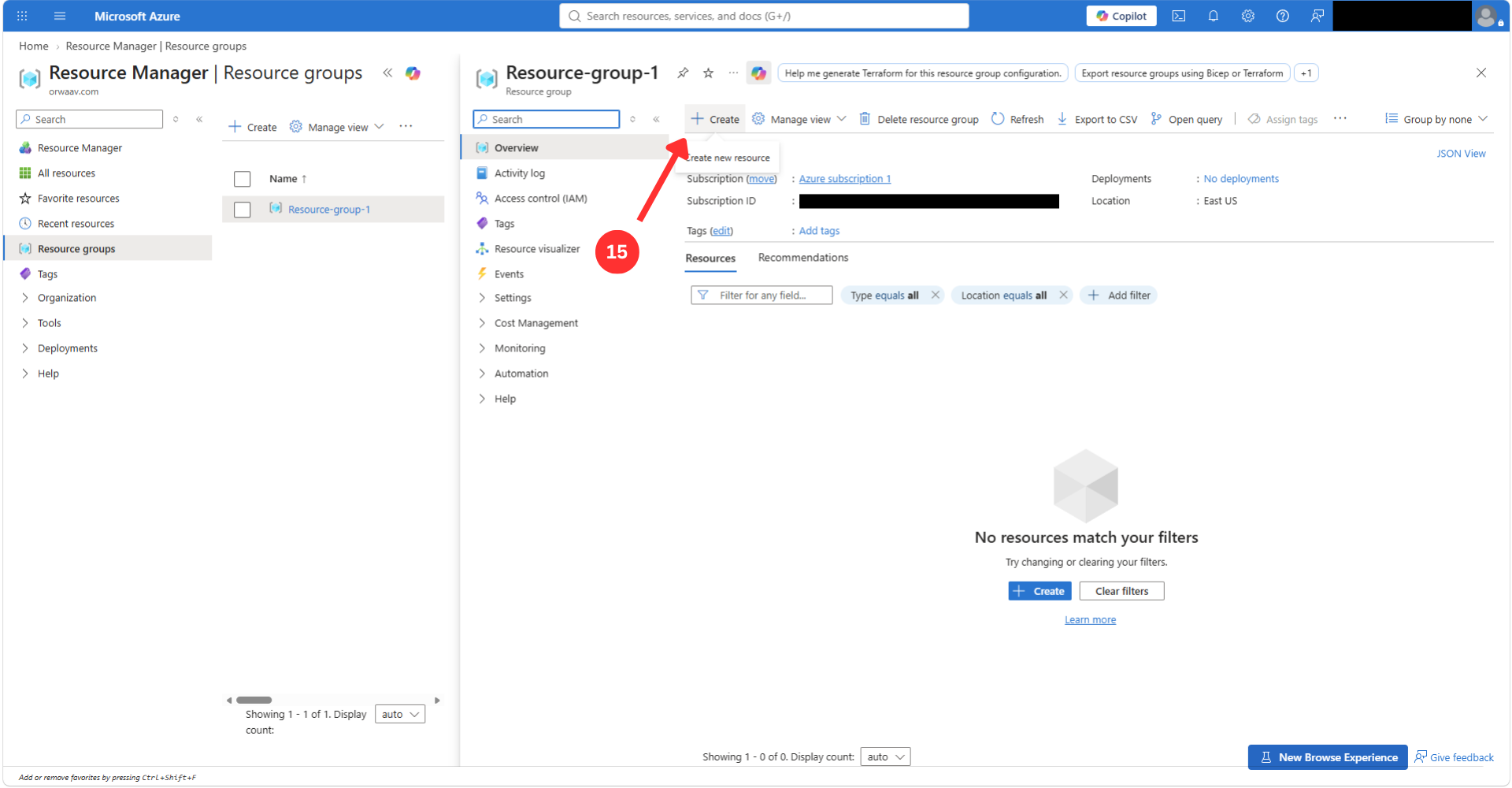Viewport: 1512px width, 788px height.
Task: Open the notifications bell
Action: [1213, 16]
